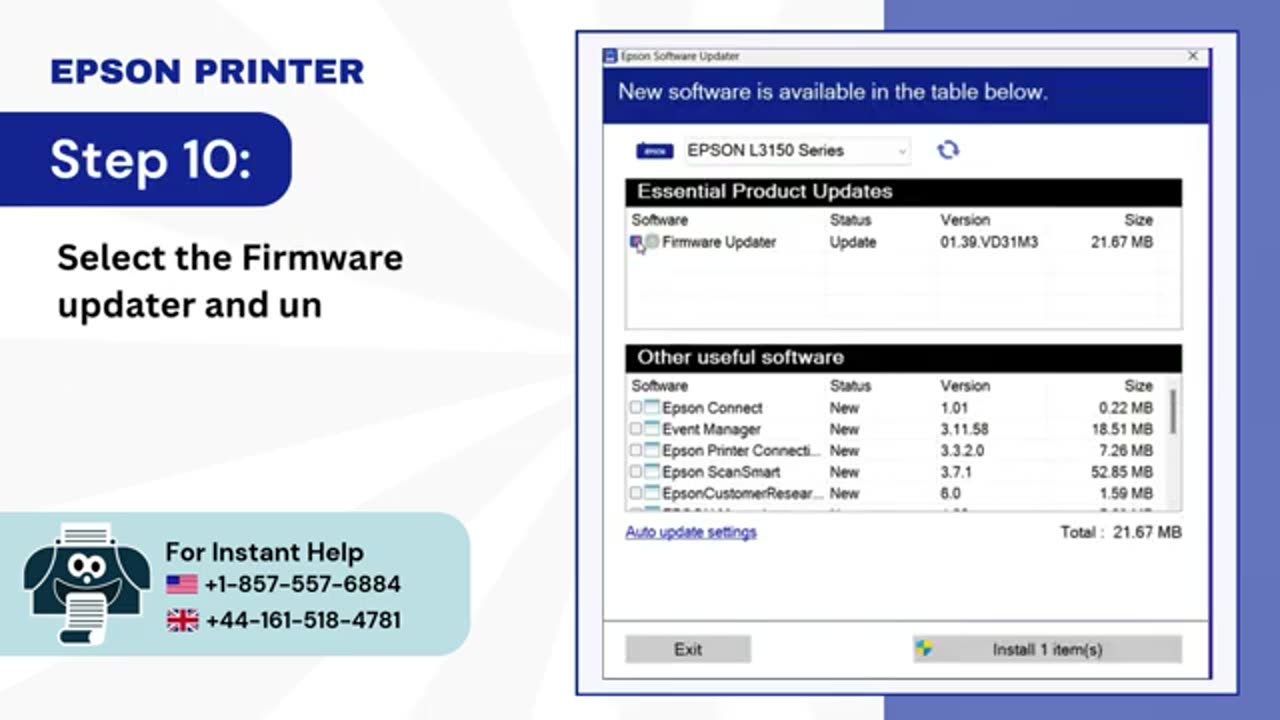Viewport: 1280px width, 720px height.
Task: Click Install 1 item(s) button
Action: tap(1047, 649)
